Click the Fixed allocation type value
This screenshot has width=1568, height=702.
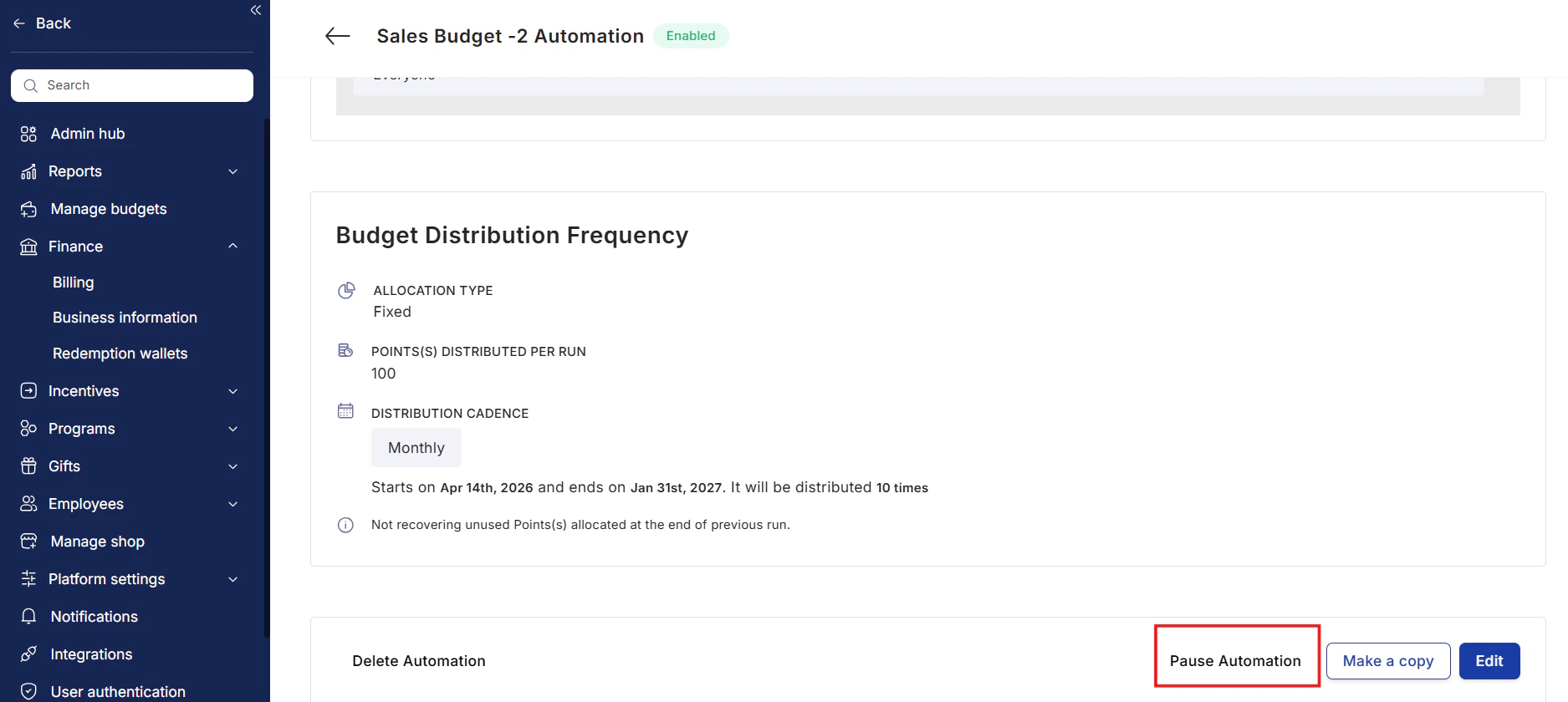pyautogui.click(x=392, y=312)
